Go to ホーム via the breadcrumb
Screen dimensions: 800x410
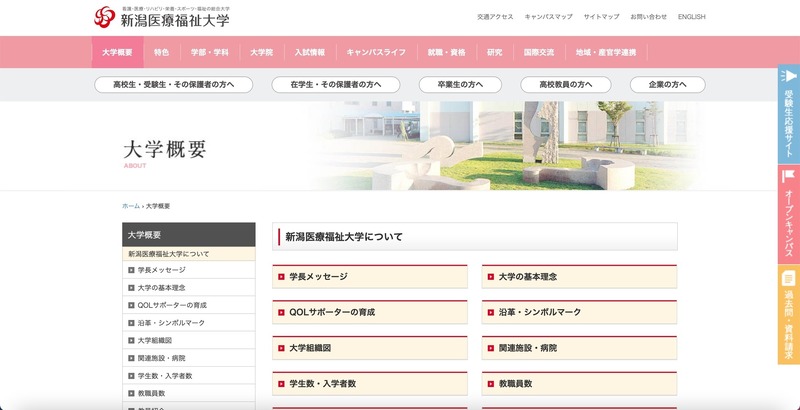click(x=130, y=206)
